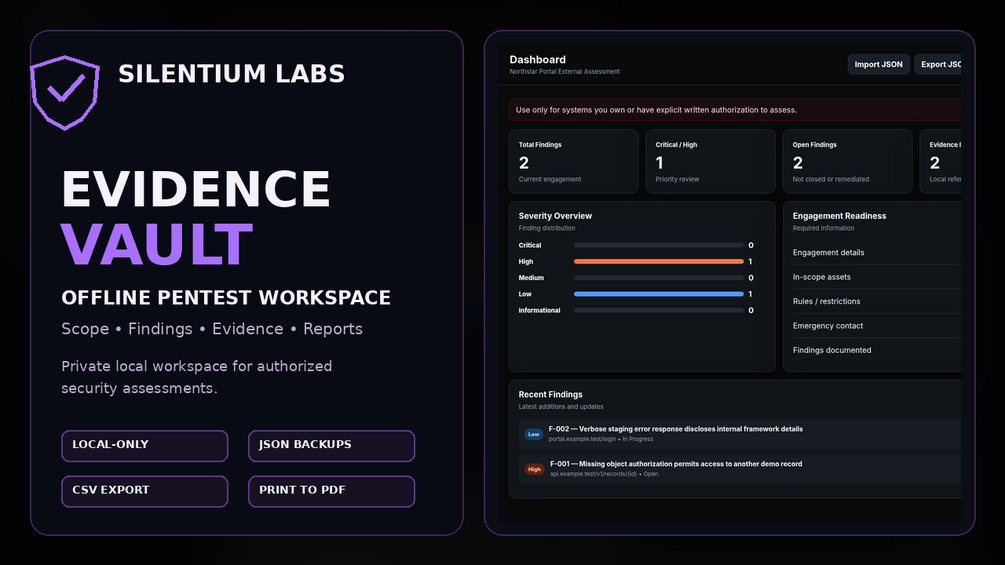
Task: Click the authorization warning banner
Action: 735,110
